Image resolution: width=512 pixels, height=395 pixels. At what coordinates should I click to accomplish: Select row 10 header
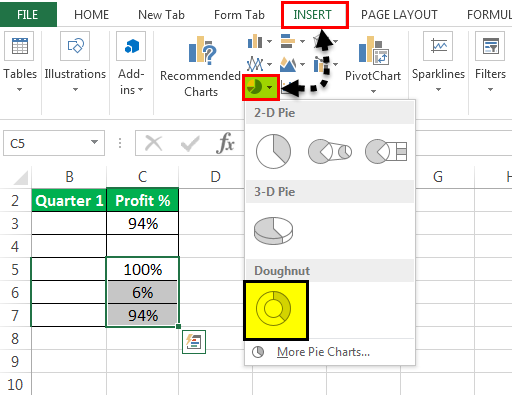pos(15,384)
